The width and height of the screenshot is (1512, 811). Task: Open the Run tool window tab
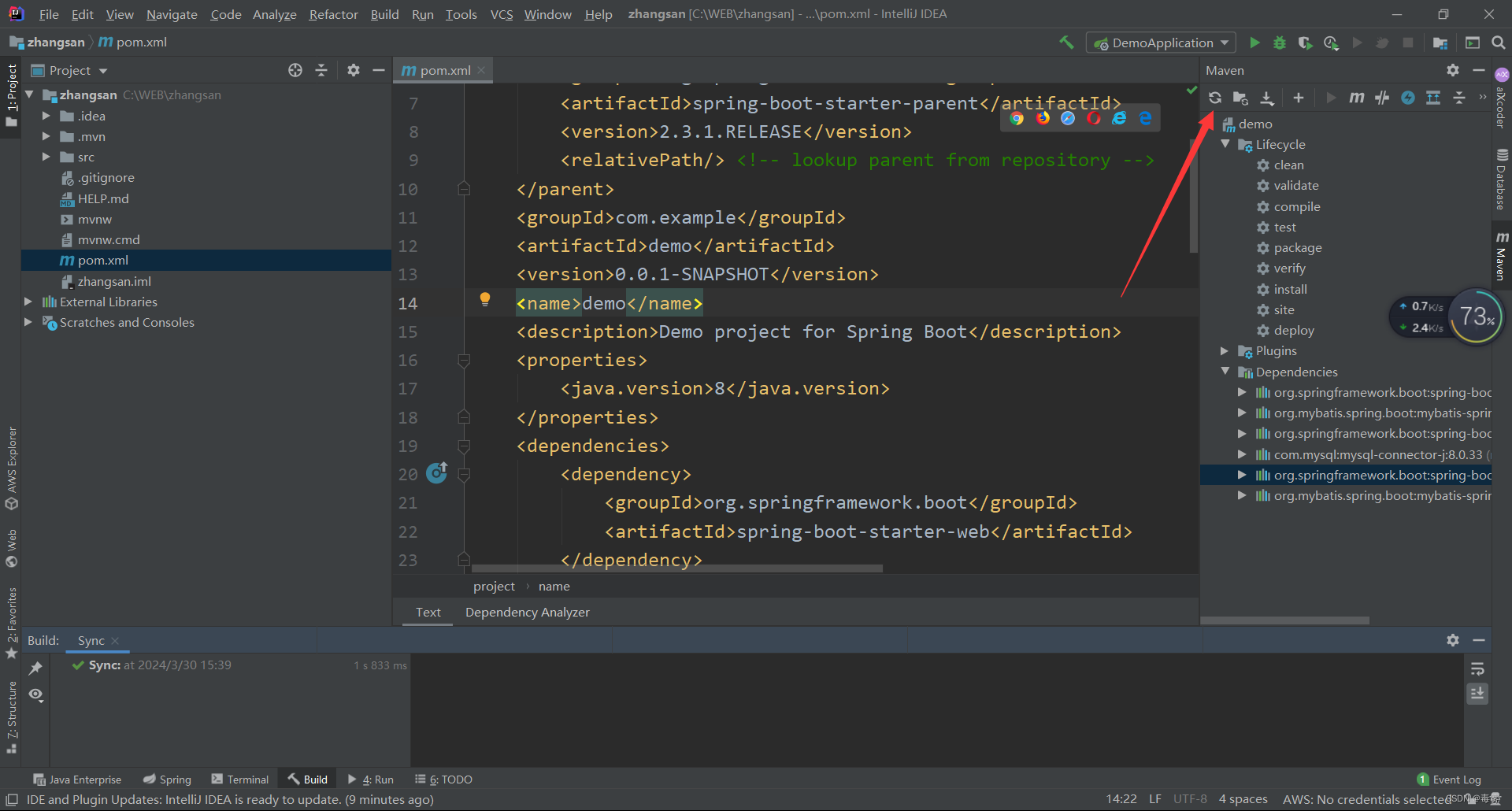click(370, 780)
